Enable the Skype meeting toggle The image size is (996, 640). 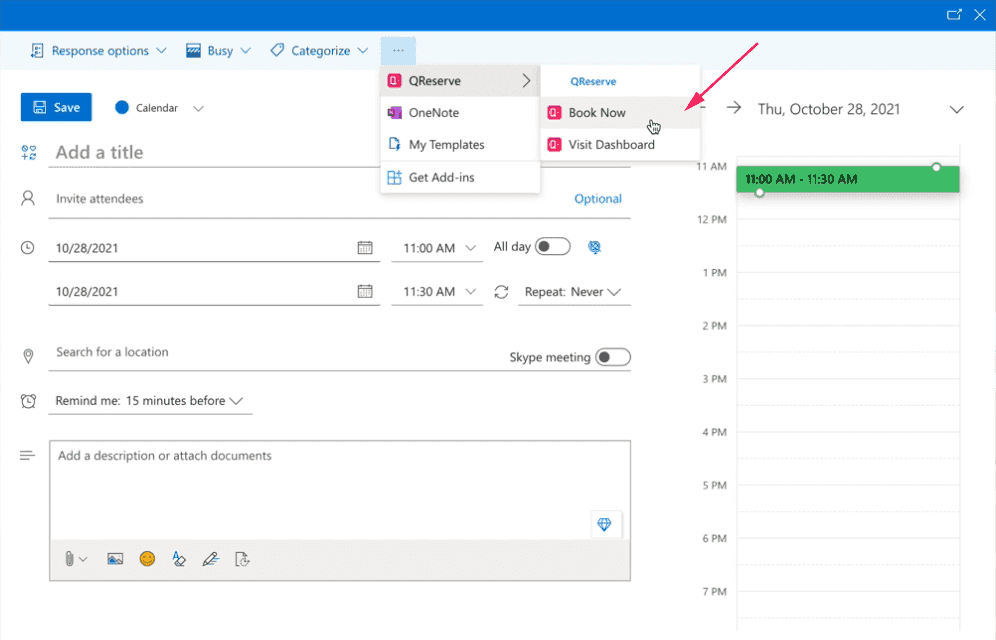click(x=613, y=357)
